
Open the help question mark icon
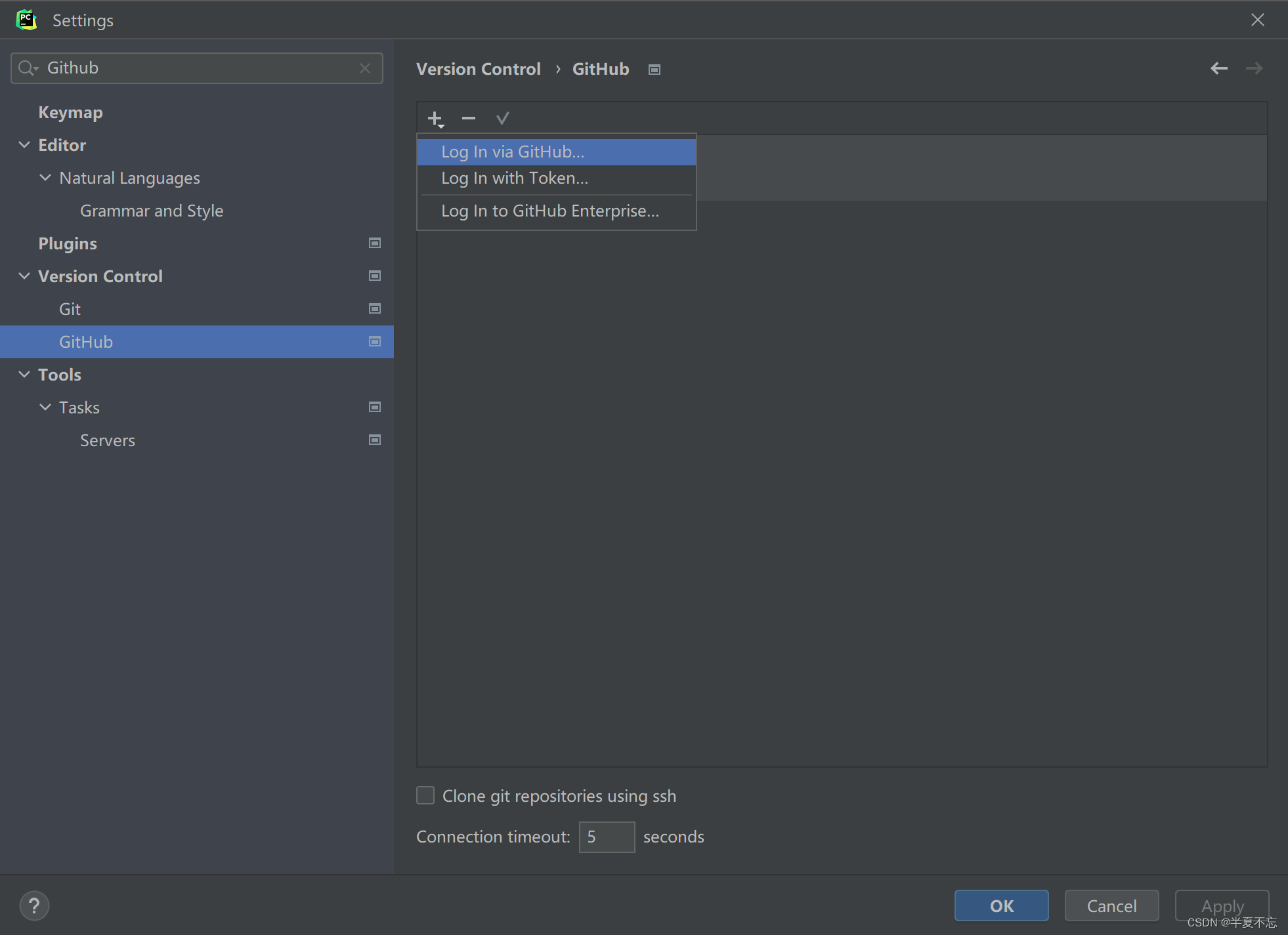tap(34, 905)
